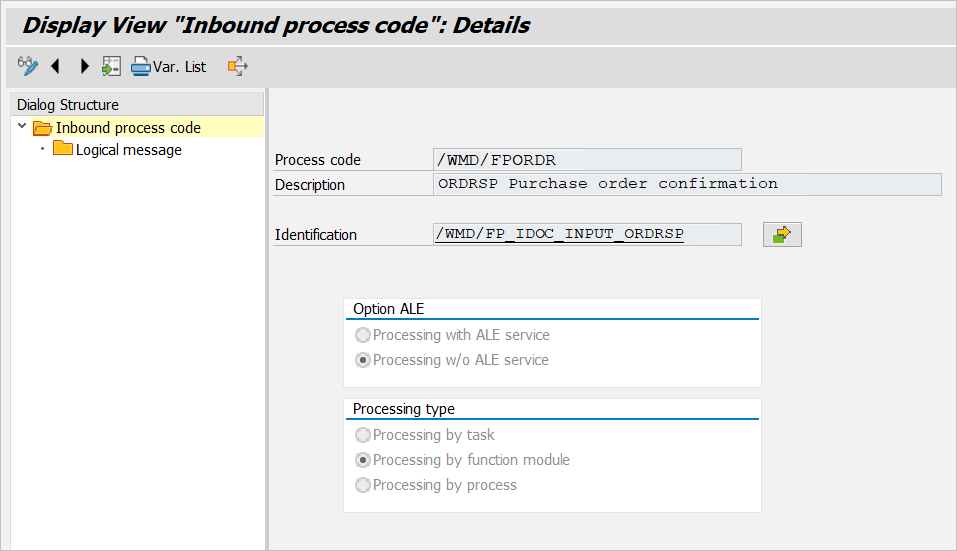Viewport: 957px width, 551px height.
Task: Open Inbound process code tree item
Action: (128, 128)
